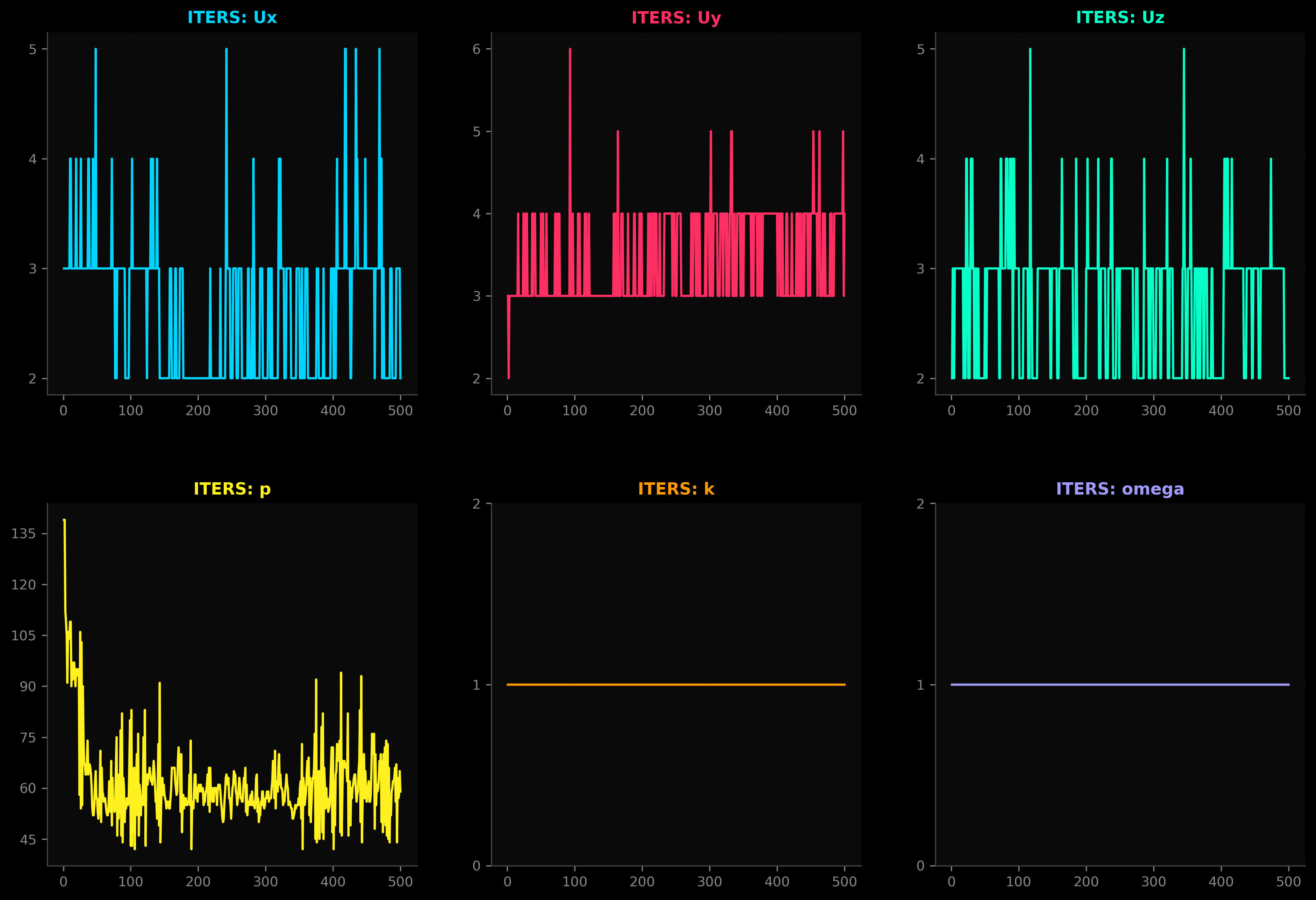This screenshot has height=900, width=1316.
Task: Select x-axis label 200 in Uy plot
Action: [642, 411]
